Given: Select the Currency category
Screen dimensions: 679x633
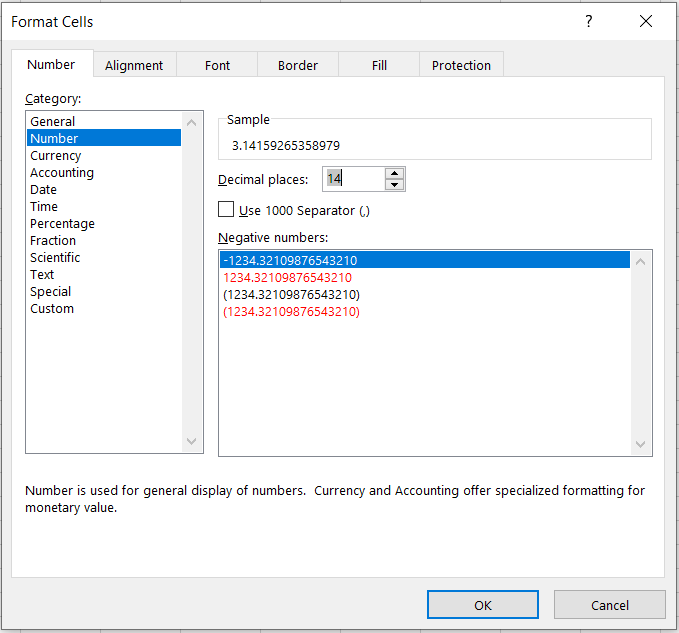Looking at the screenshot, I should 56,156.
